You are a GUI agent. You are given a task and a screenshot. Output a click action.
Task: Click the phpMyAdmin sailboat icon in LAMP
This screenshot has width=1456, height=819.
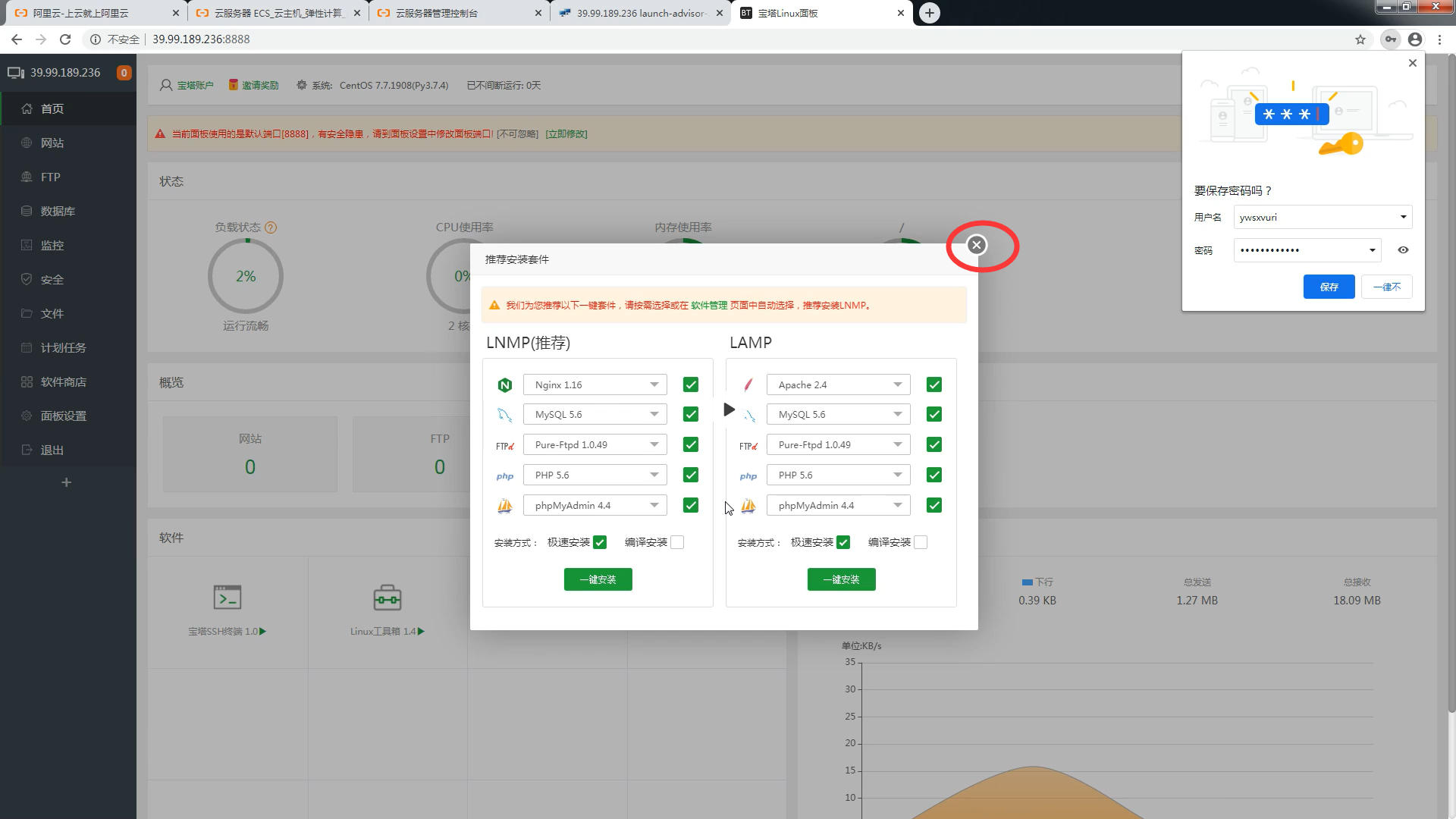[x=748, y=506]
